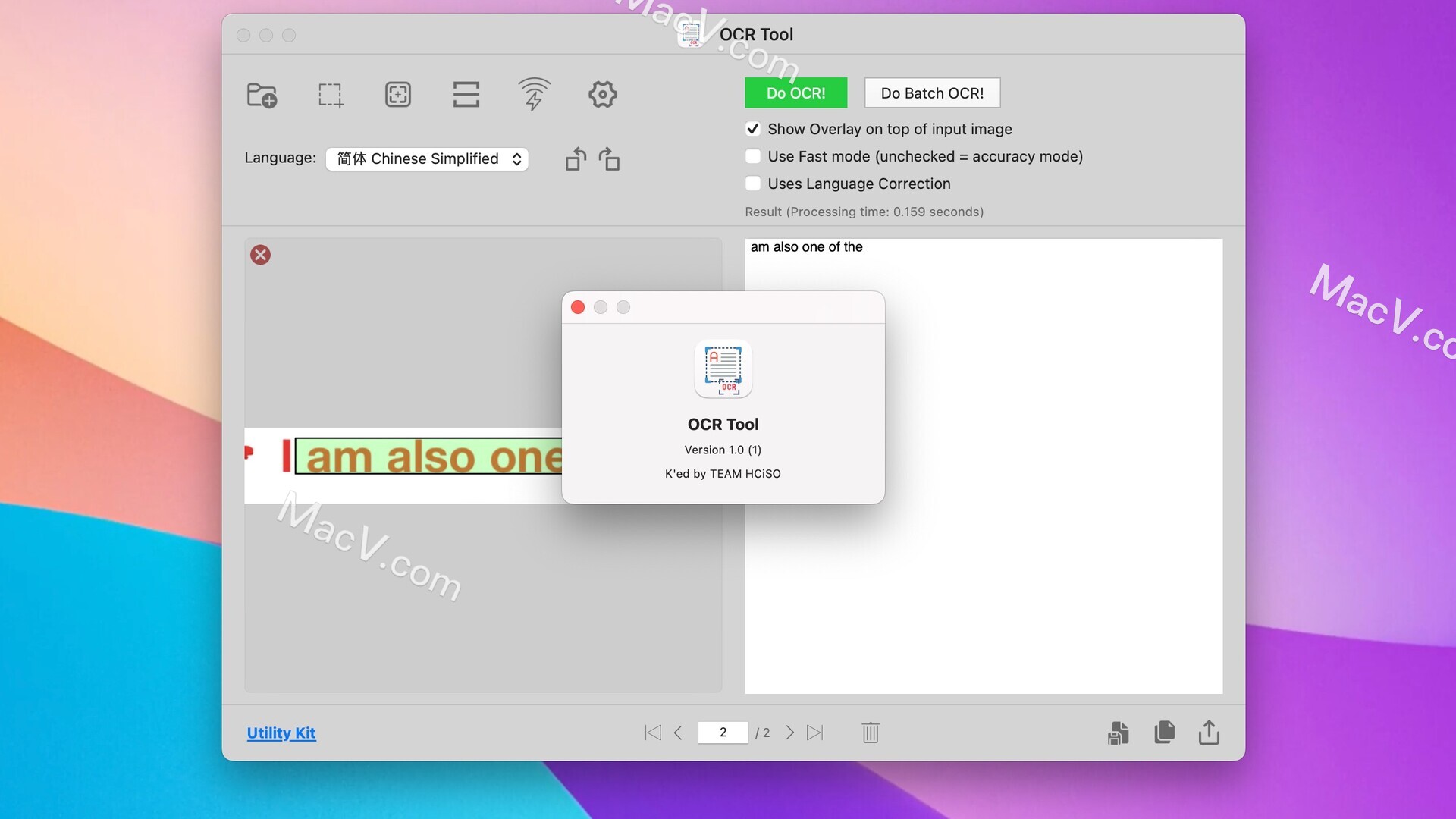Go to the next page

pos(789,733)
